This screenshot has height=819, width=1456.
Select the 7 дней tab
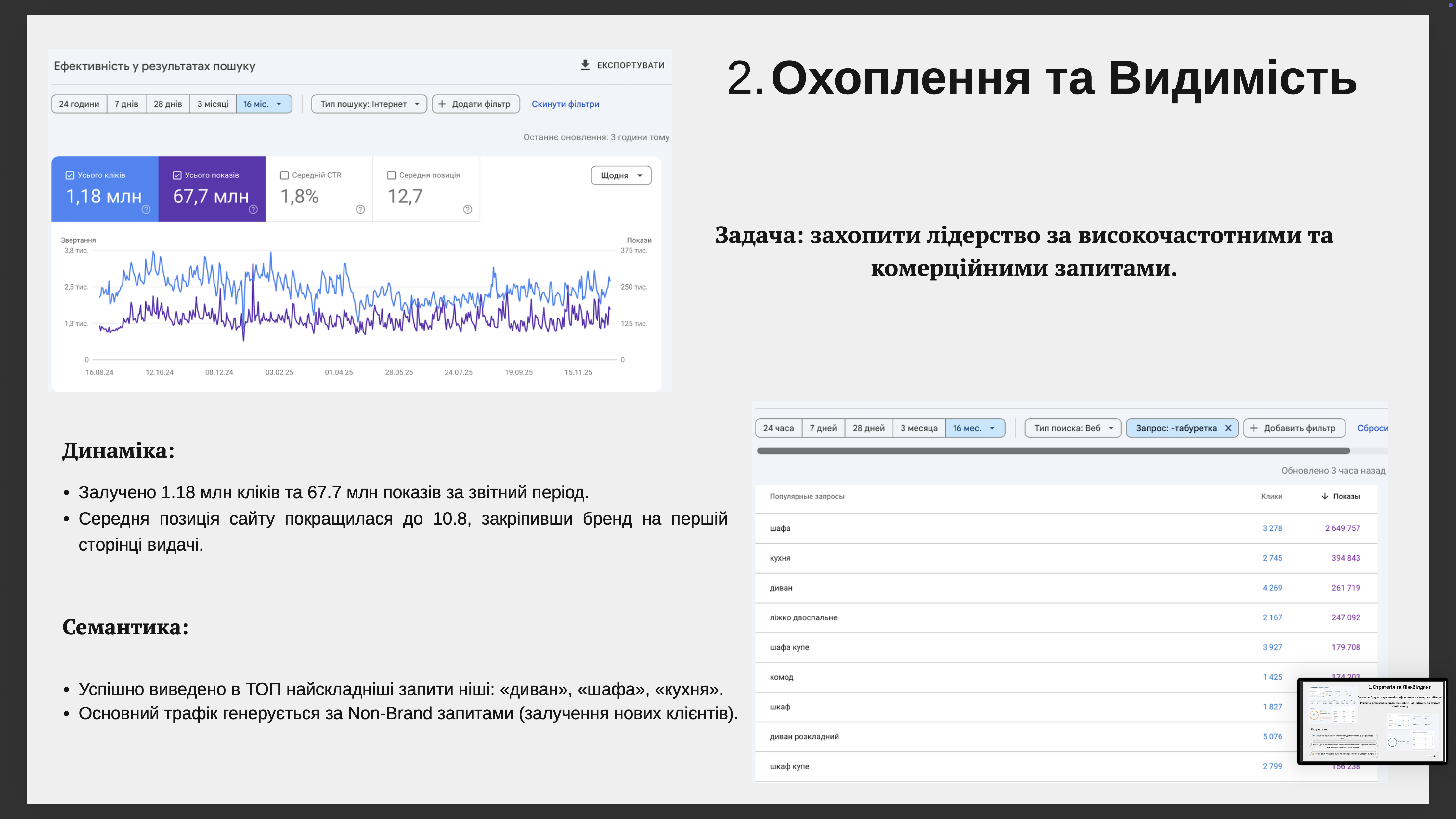[x=823, y=428]
